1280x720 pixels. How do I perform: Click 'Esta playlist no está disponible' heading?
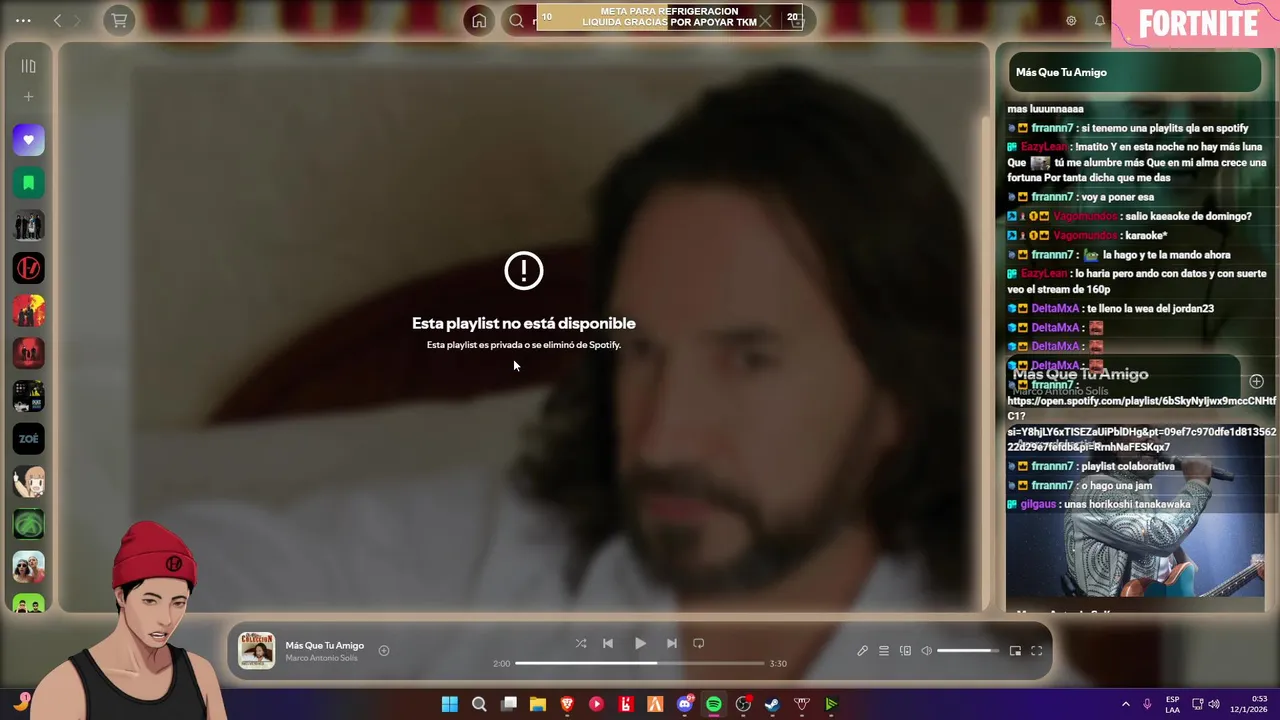(x=524, y=323)
